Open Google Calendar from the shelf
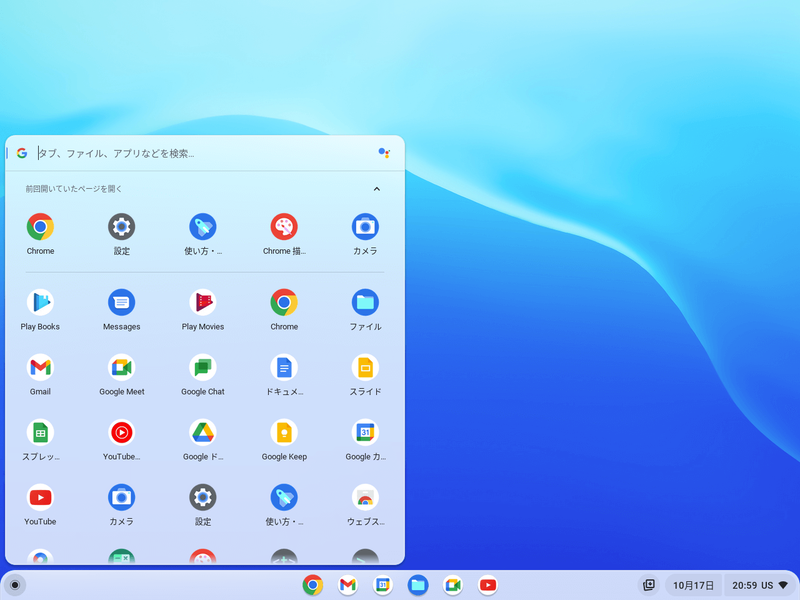The image size is (800, 600). pyautogui.click(x=383, y=585)
